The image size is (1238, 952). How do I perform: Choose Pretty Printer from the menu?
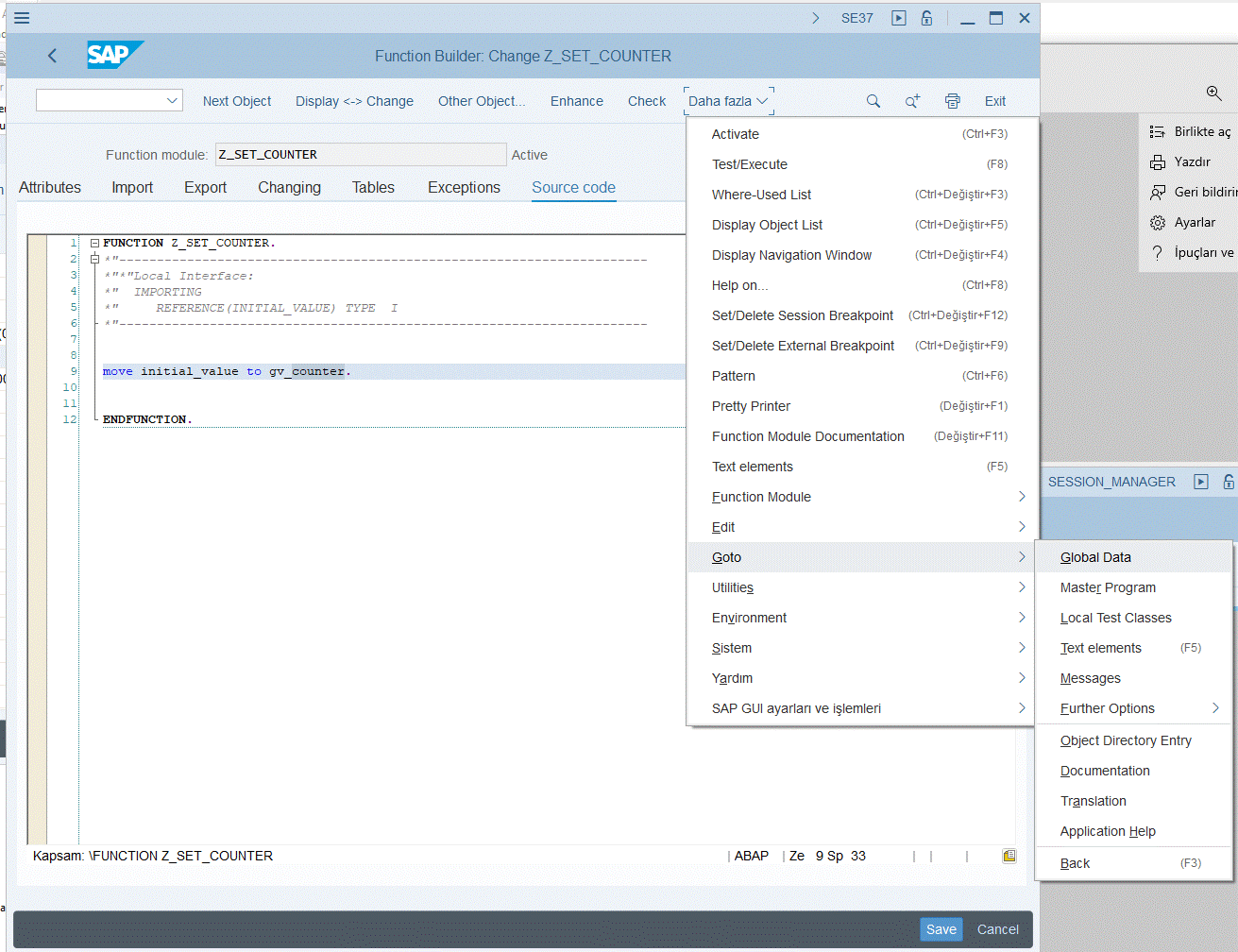[x=862, y=406]
